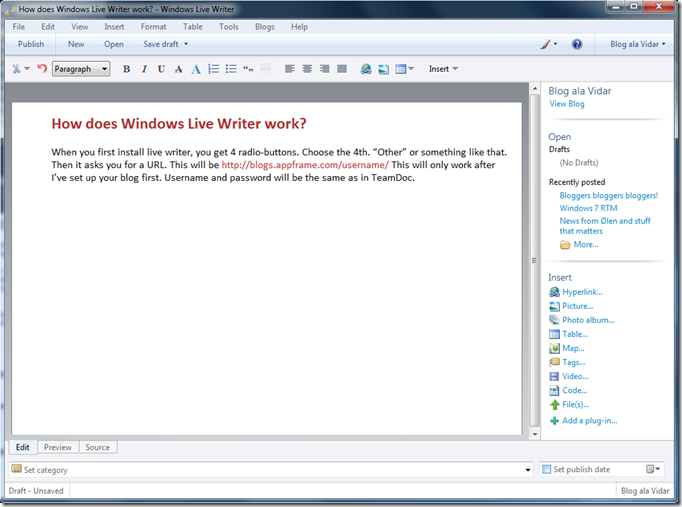
Task: Click the underline toolbar icon
Action: (161, 69)
